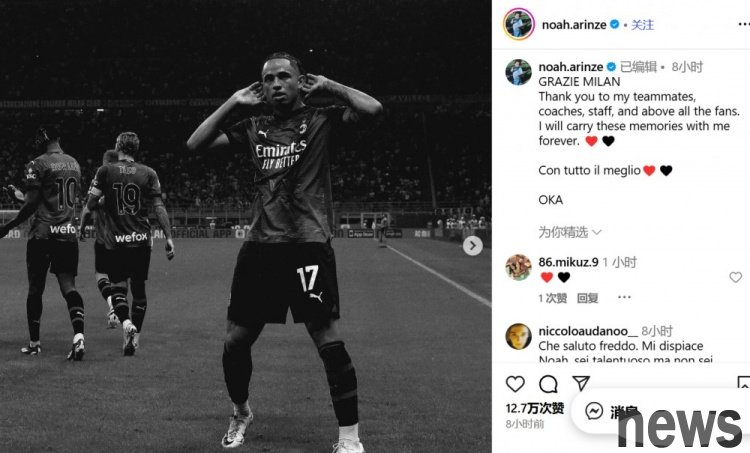Open the 86.mikuz.9 profile avatar
Viewport: 750px width, 453px height.
click(x=518, y=267)
